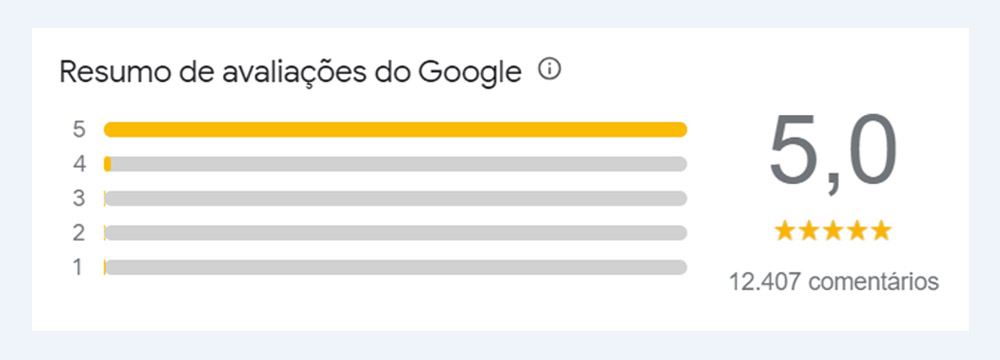This screenshot has width=1000, height=360.
Task: Click the row label number 2
Action: (x=78, y=233)
